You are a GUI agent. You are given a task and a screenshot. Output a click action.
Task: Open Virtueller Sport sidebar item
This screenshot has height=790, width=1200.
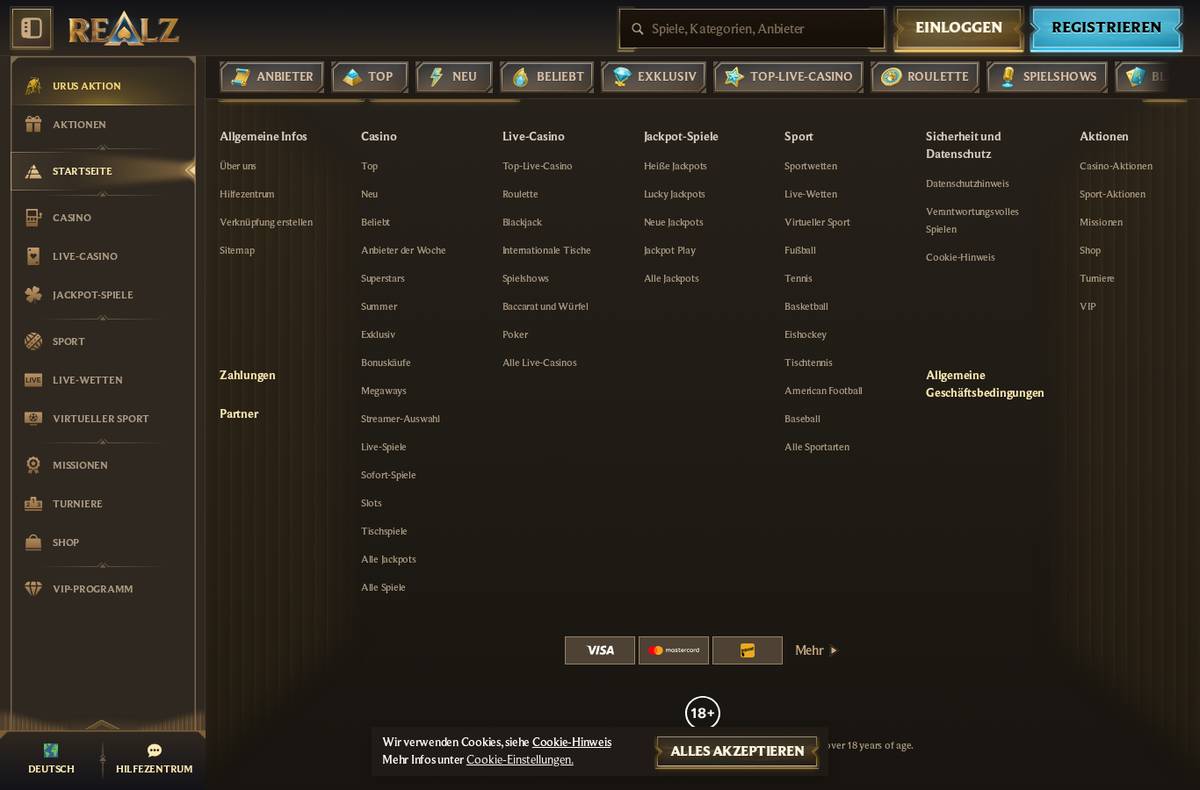tap(103, 419)
